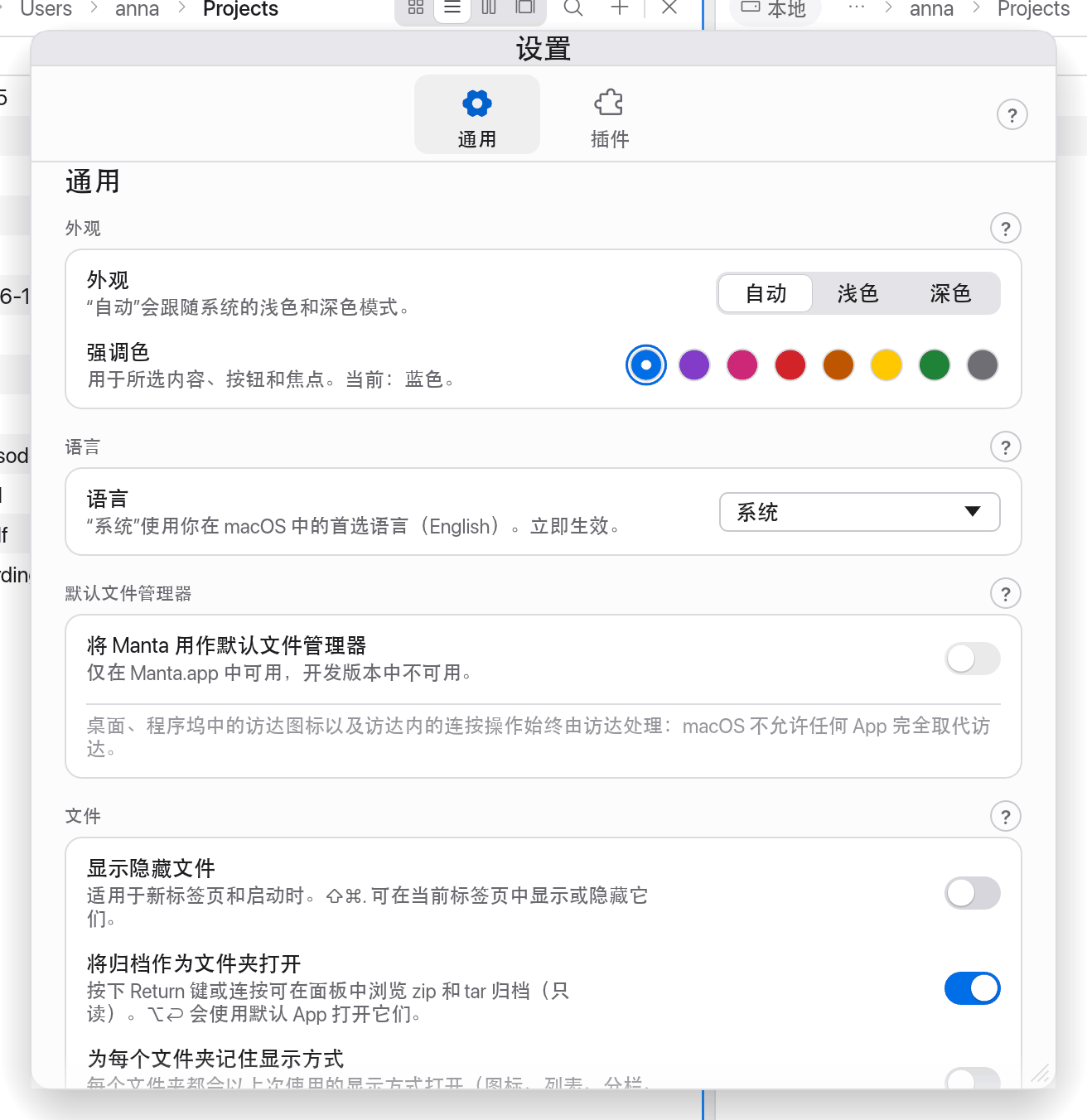This screenshot has width=1087, height=1120.
Task: Go to Users in the left pane breadcrumb
Action: (46, 9)
